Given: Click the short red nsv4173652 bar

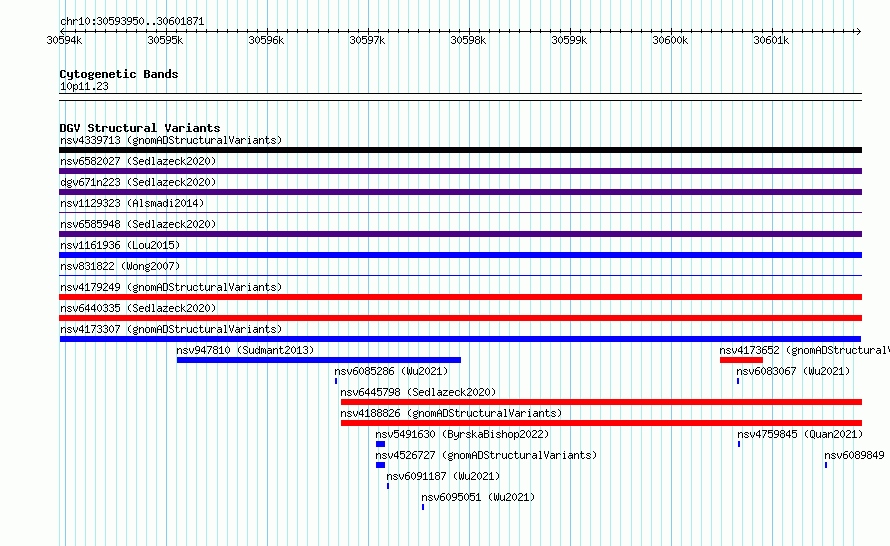Looking at the screenshot, I should pos(741,360).
